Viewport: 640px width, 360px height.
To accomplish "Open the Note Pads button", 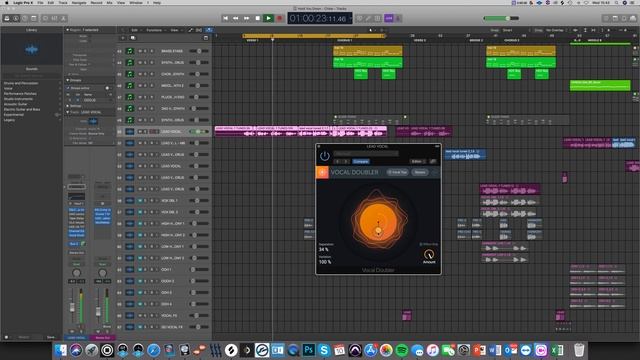I will [x=615, y=18].
